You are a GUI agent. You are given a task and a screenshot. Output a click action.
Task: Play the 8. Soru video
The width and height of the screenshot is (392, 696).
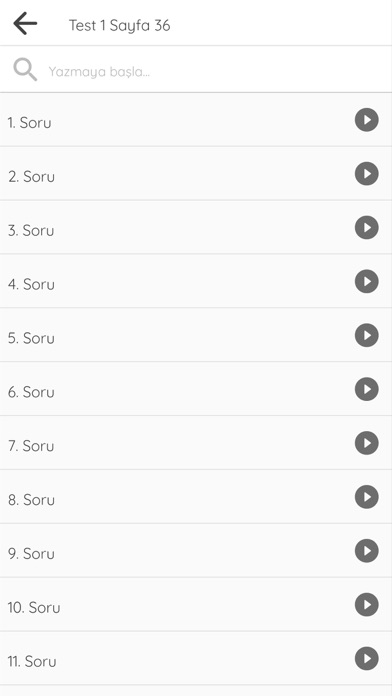point(366,497)
